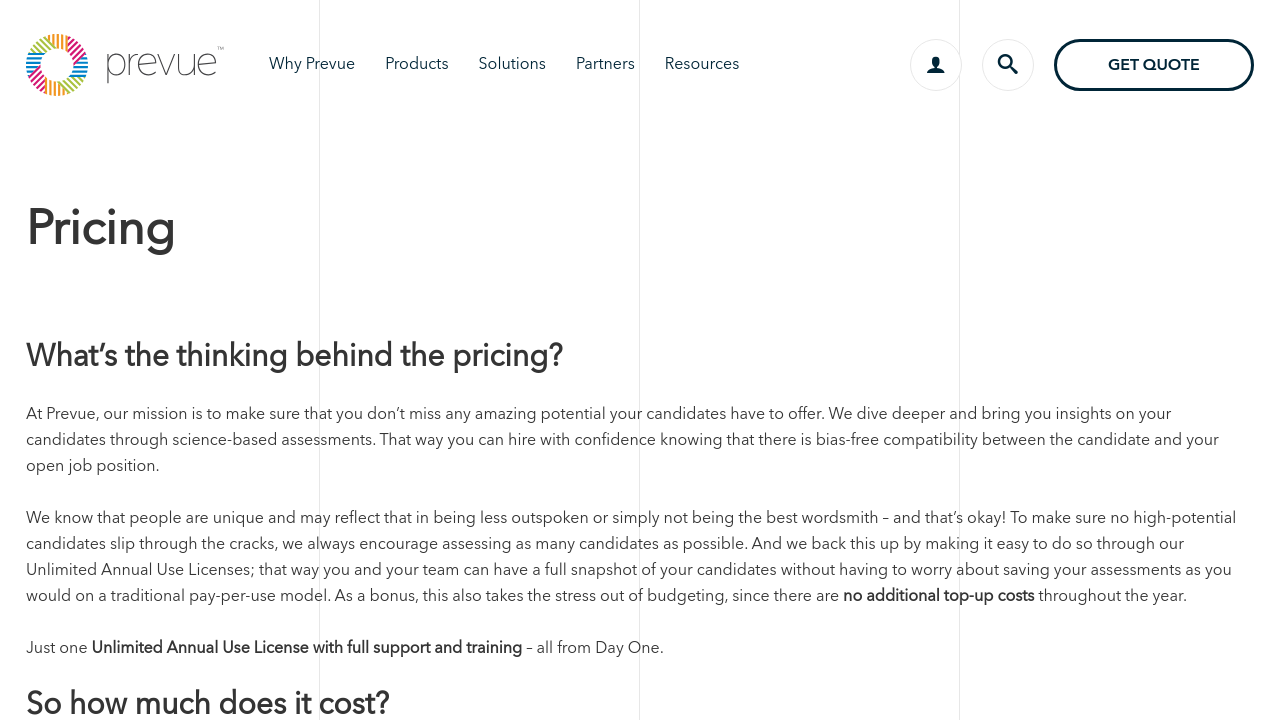Open the Why Prevue menu
The width and height of the screenshot is (1280, 720).
(312, 64)
